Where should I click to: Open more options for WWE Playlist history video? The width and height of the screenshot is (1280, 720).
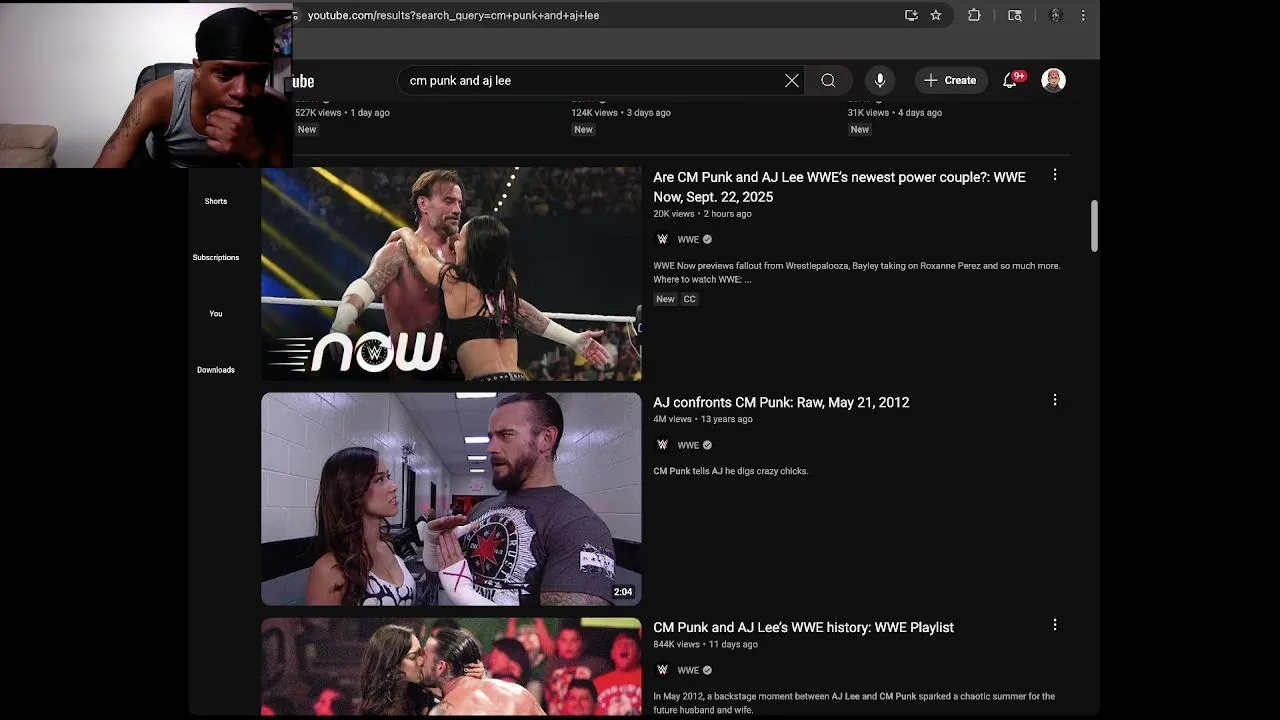tap(1054, 625)
